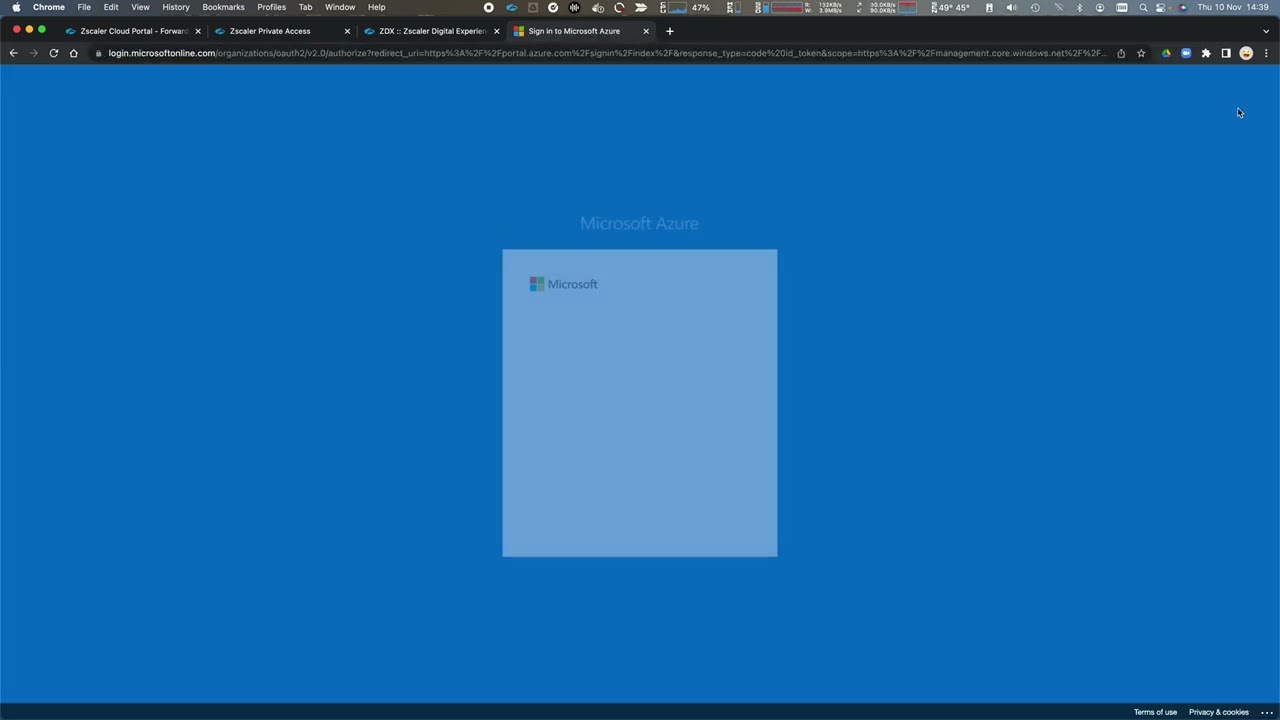
Task: Select the Sign in to Microsoft Azure tab
Action: [581, 31]
